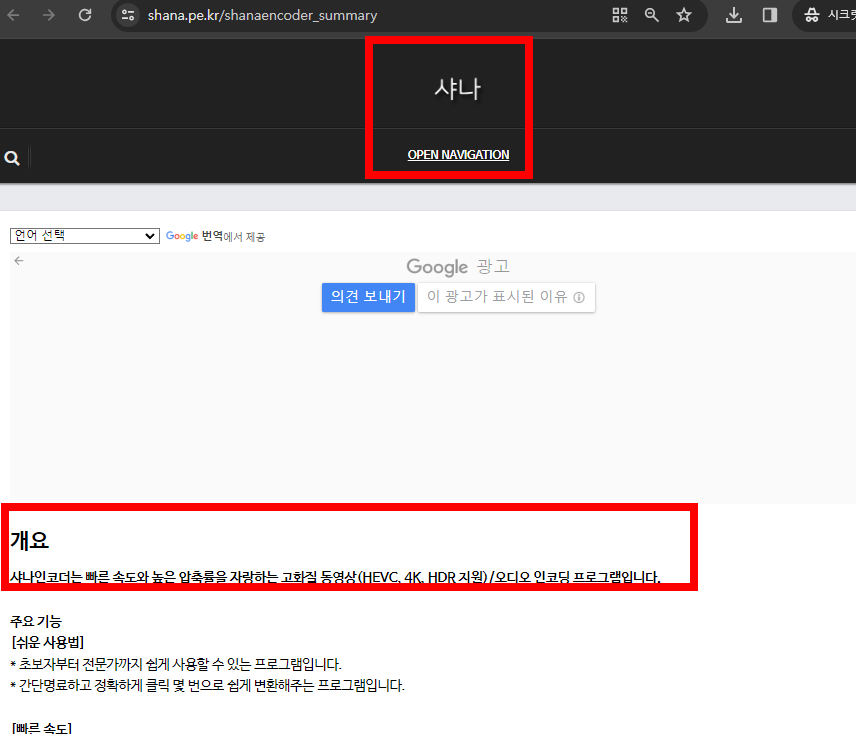The width and height of the screenshot is (856, 734).
Task: Open the side panel icon
Action: [768, 15]
